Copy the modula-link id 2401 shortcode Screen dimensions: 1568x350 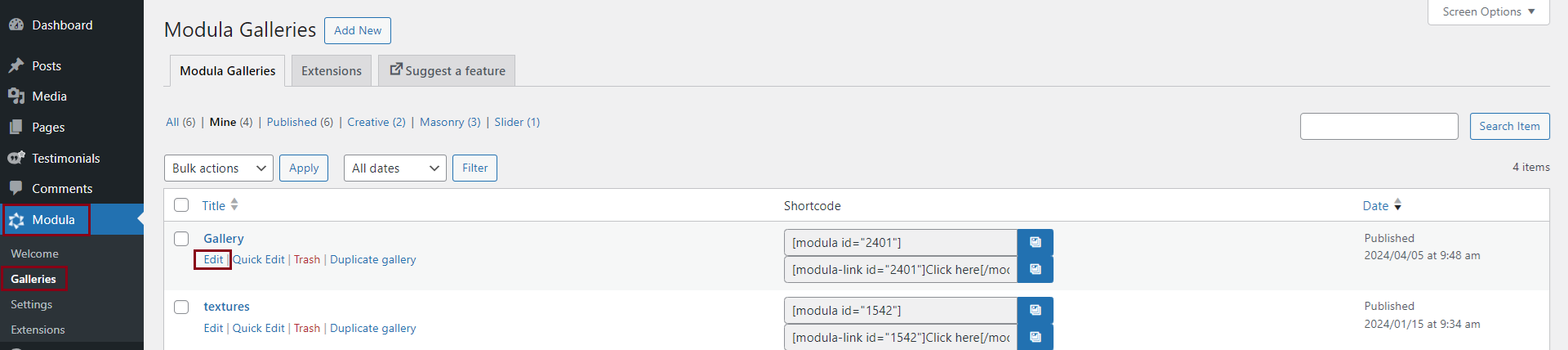(1035, 269)
